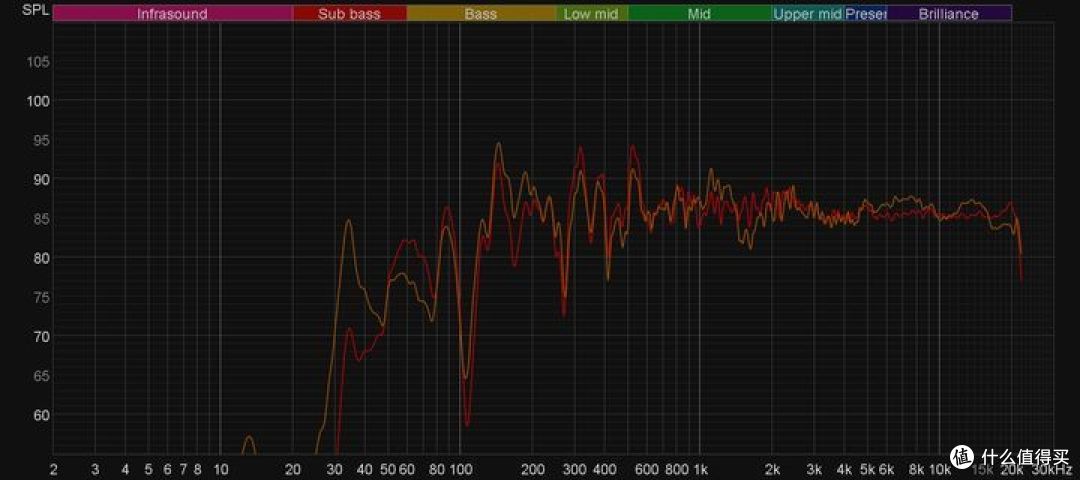Select the Upper mid band segment
The height and width of the screenshot is (480, 1080).
(807, 14)
